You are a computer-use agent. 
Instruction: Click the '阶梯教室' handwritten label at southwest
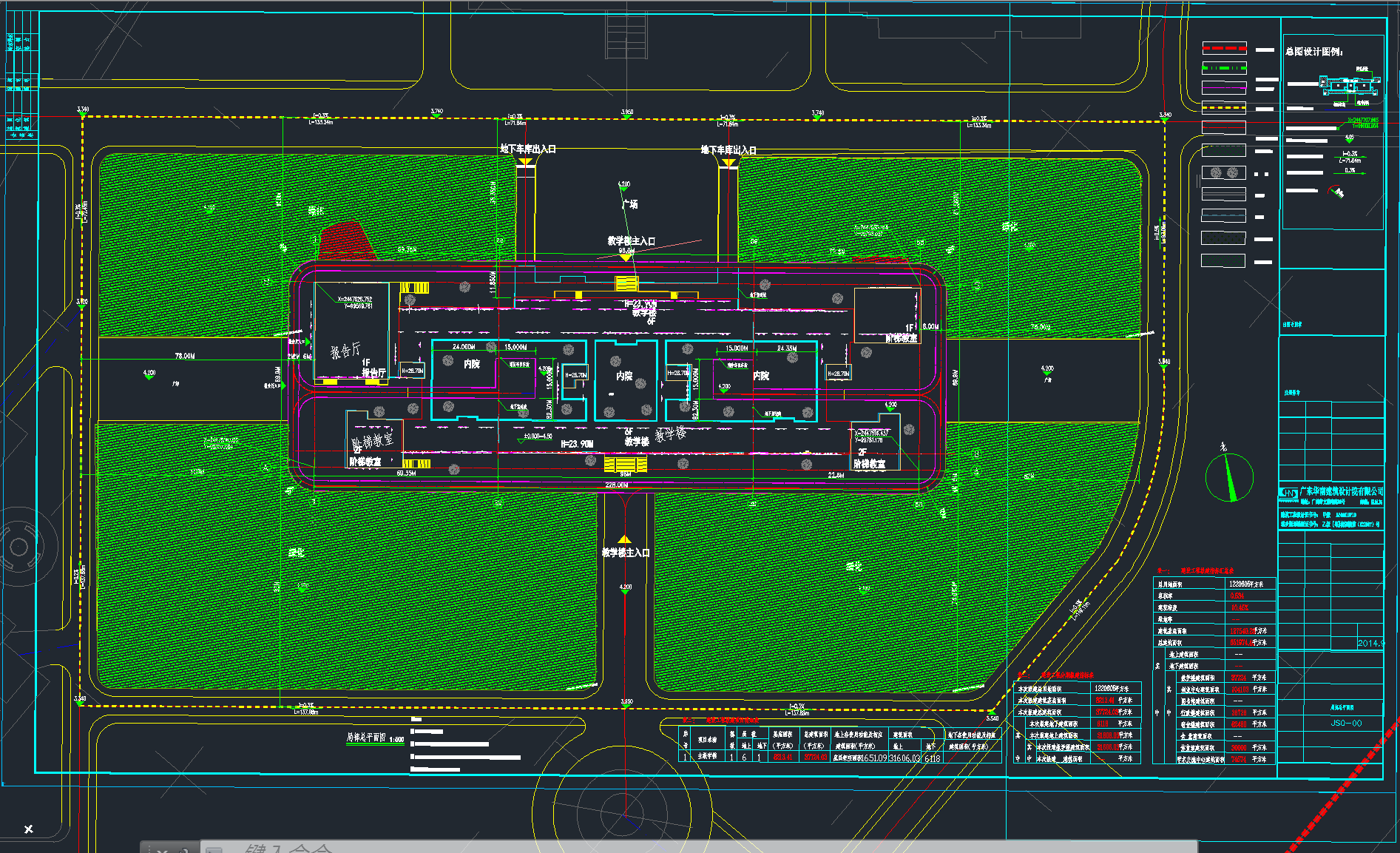pyautogui.click(x=373, y=442)
